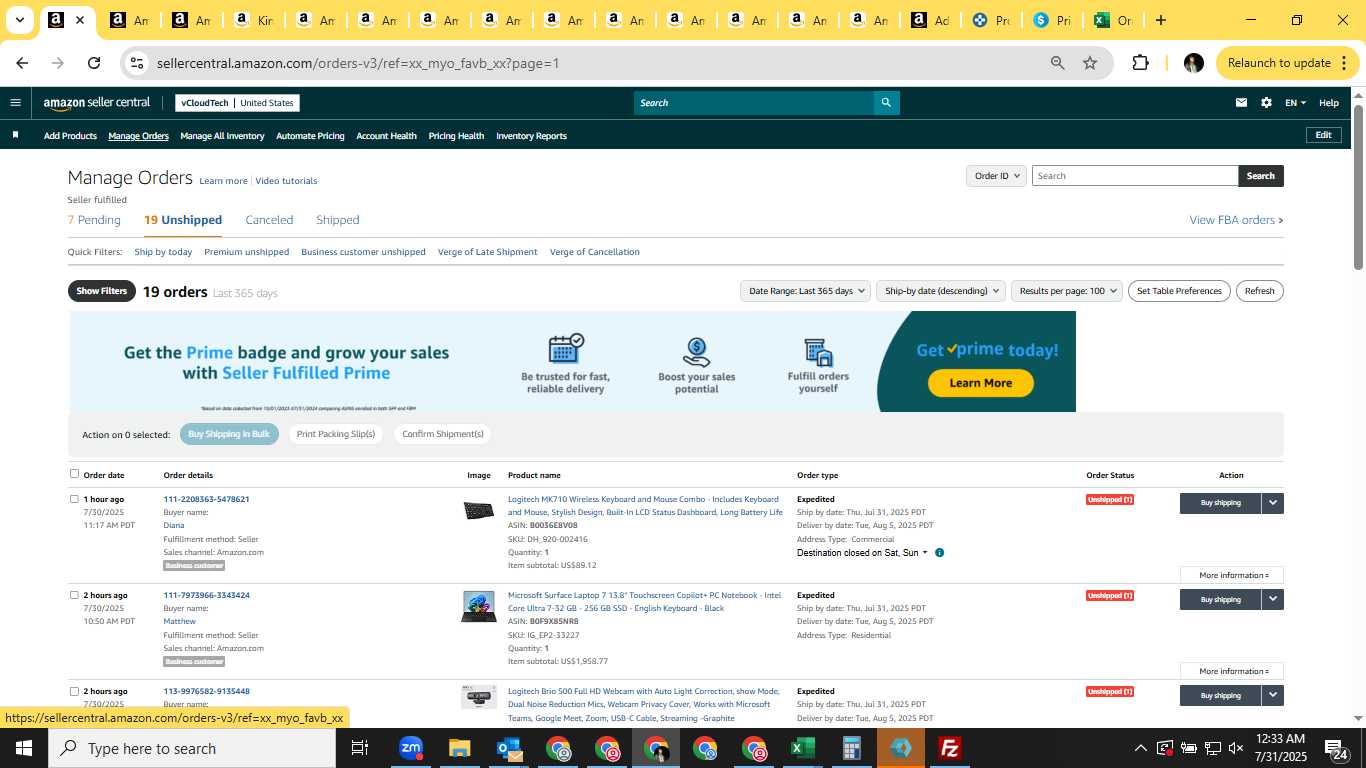Open the Account Health menu item
Image resolution: width=1366 pixels, height=768 pixels.
pos(386,136)
